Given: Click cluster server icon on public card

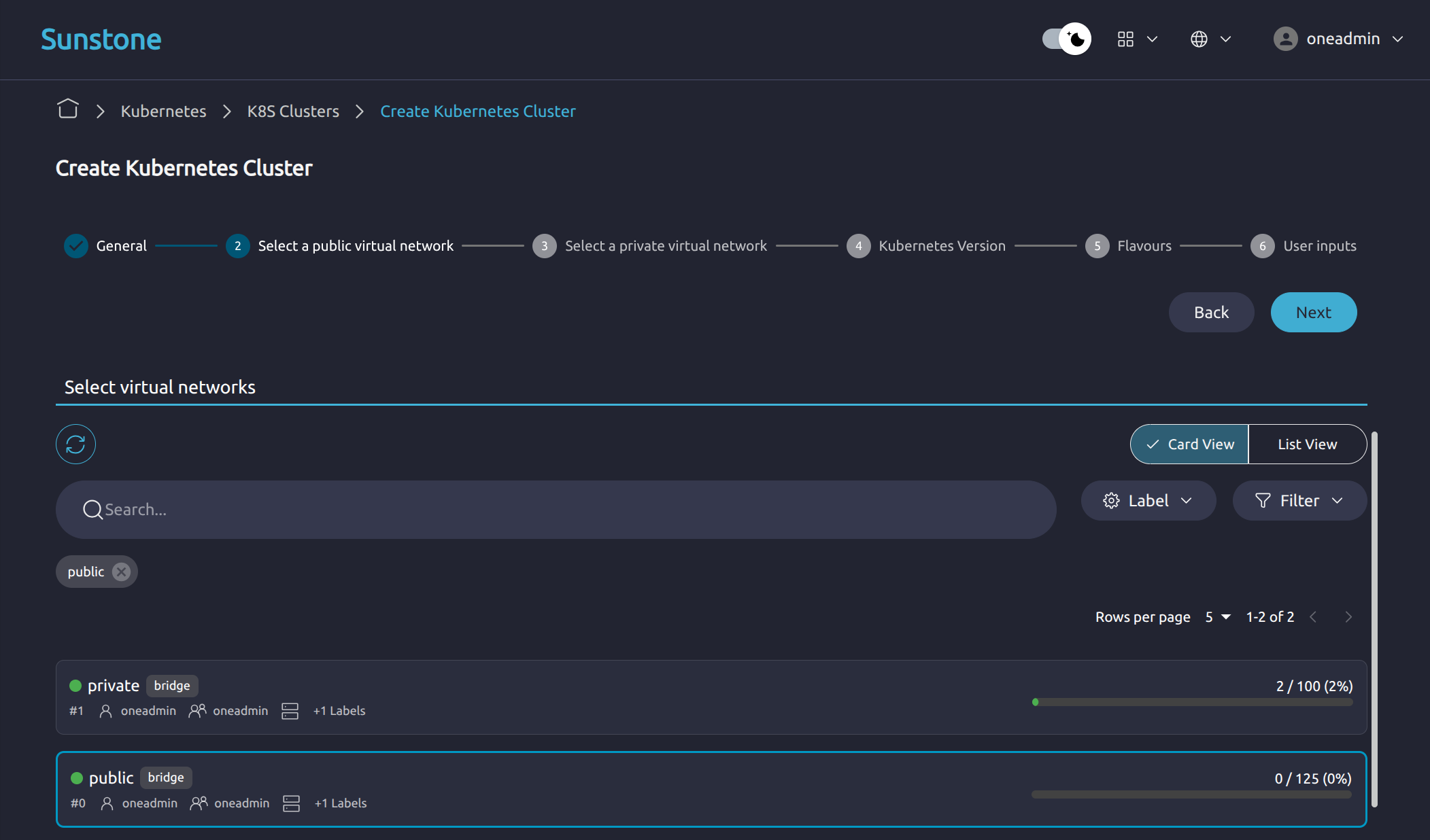Looking at the screenshot, I should [x=292, y=803].
